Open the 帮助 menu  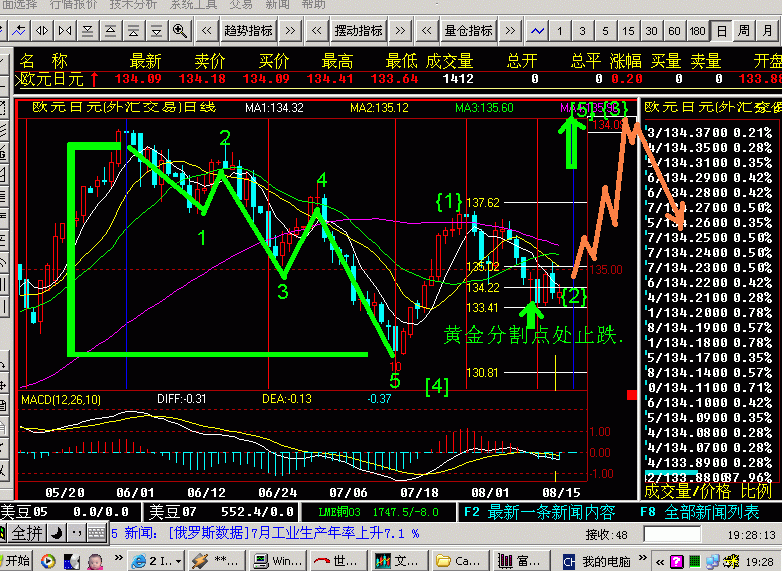pyautogui.click(x=313, y=5)
